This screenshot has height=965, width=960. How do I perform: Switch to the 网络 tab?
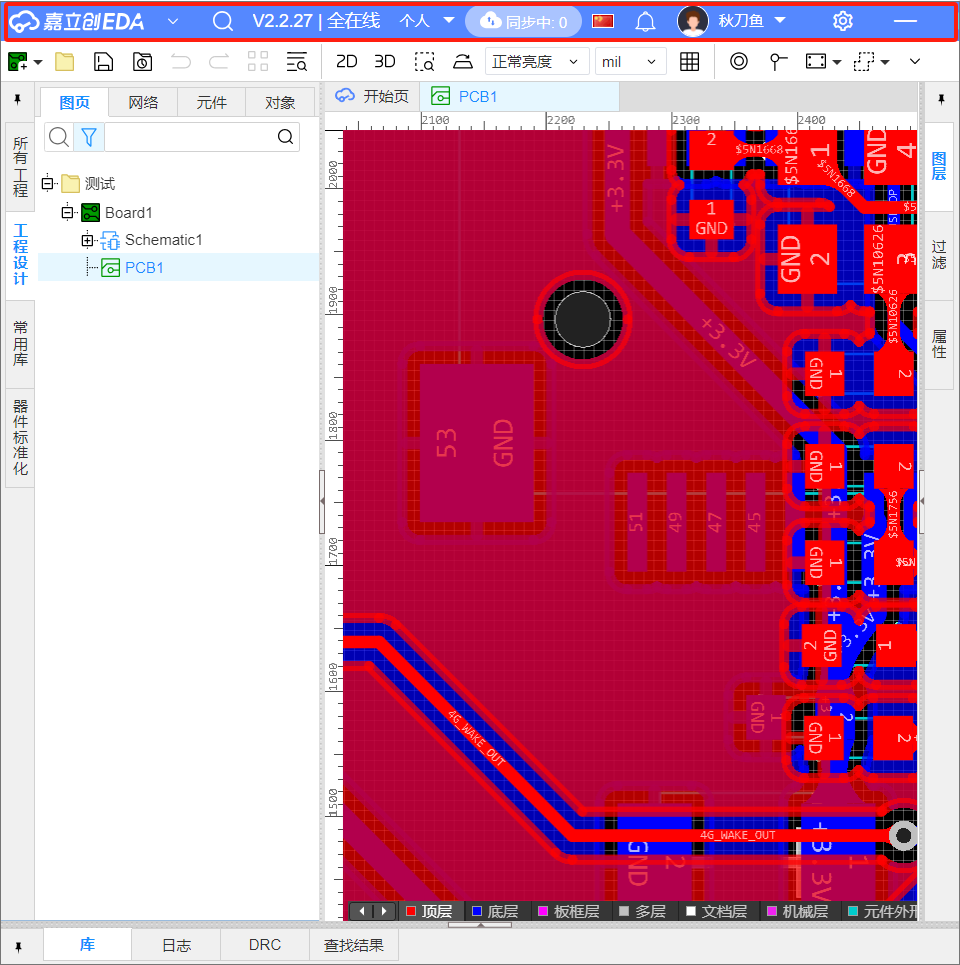(x=143, y=103)
